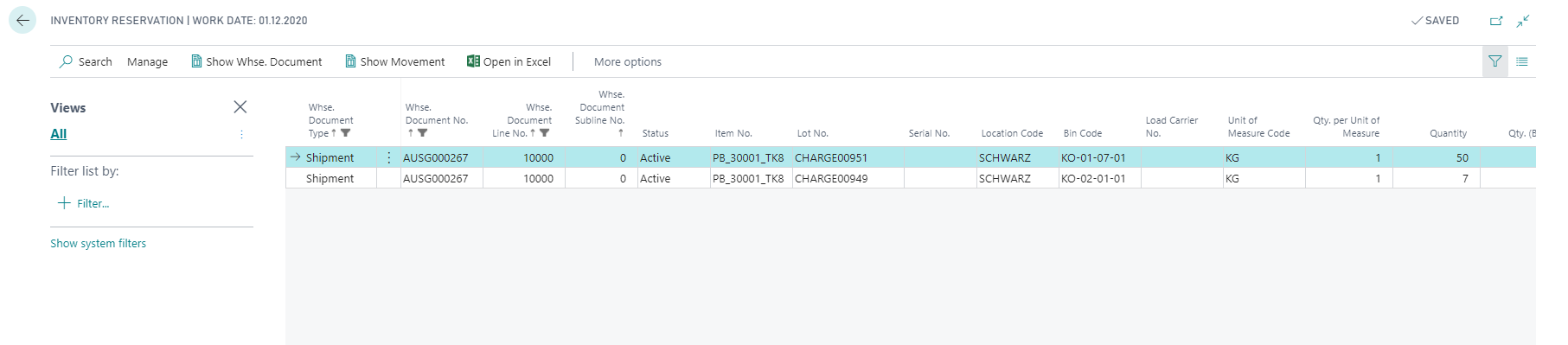1568x345 pixels.
Task: Click quantity value 7
Action: (1465, 178)
